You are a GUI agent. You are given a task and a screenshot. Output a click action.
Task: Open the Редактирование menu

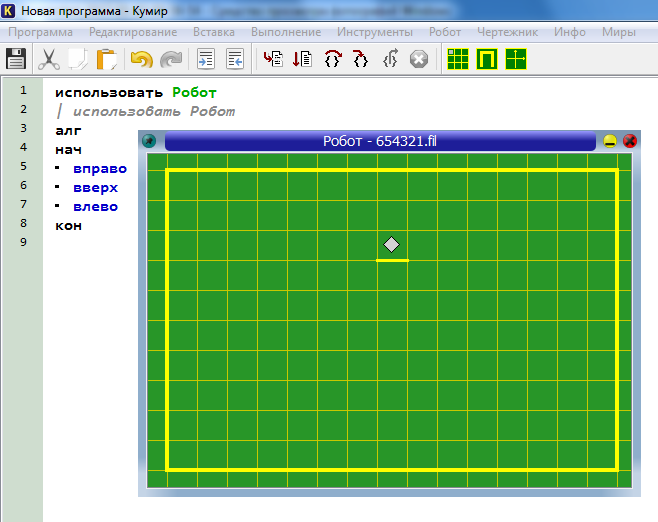tap(133, 32)
